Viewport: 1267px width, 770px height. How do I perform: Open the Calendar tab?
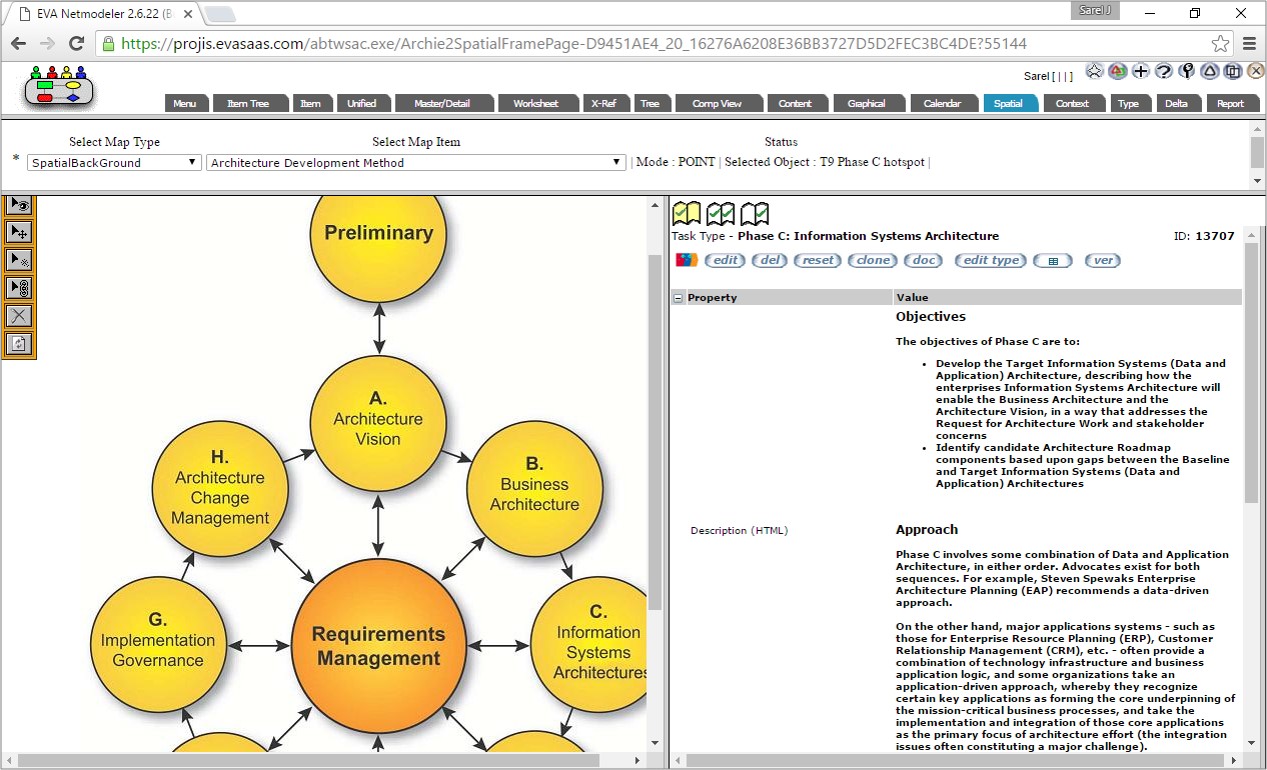[942, 103]
